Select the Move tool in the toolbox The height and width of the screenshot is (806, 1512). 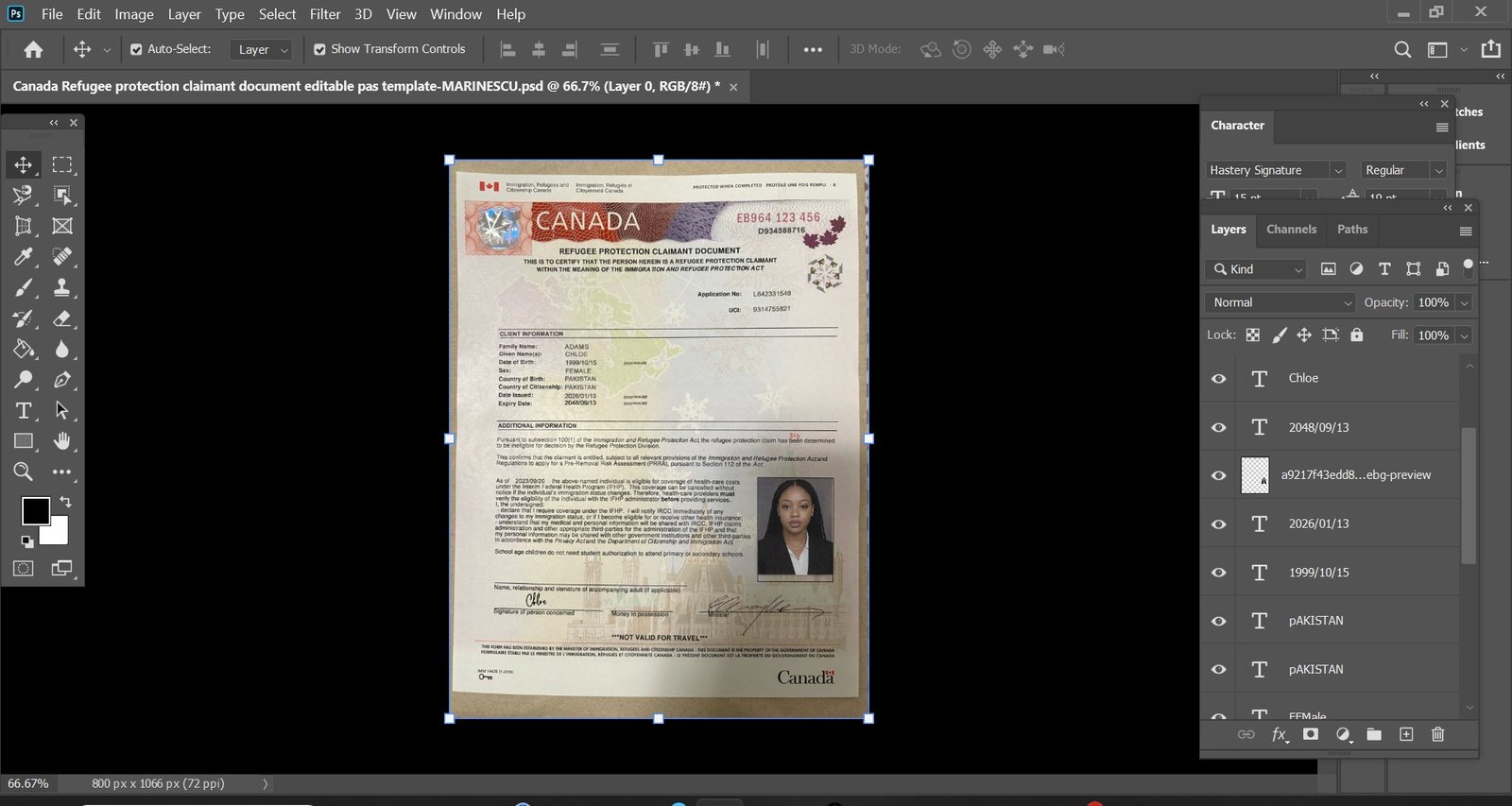pos(23,164)
